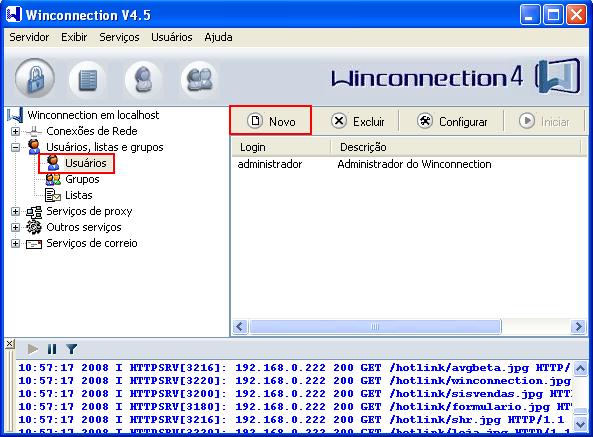
Task: Select Conexões de Rede in tree
Action: point(92,131)
